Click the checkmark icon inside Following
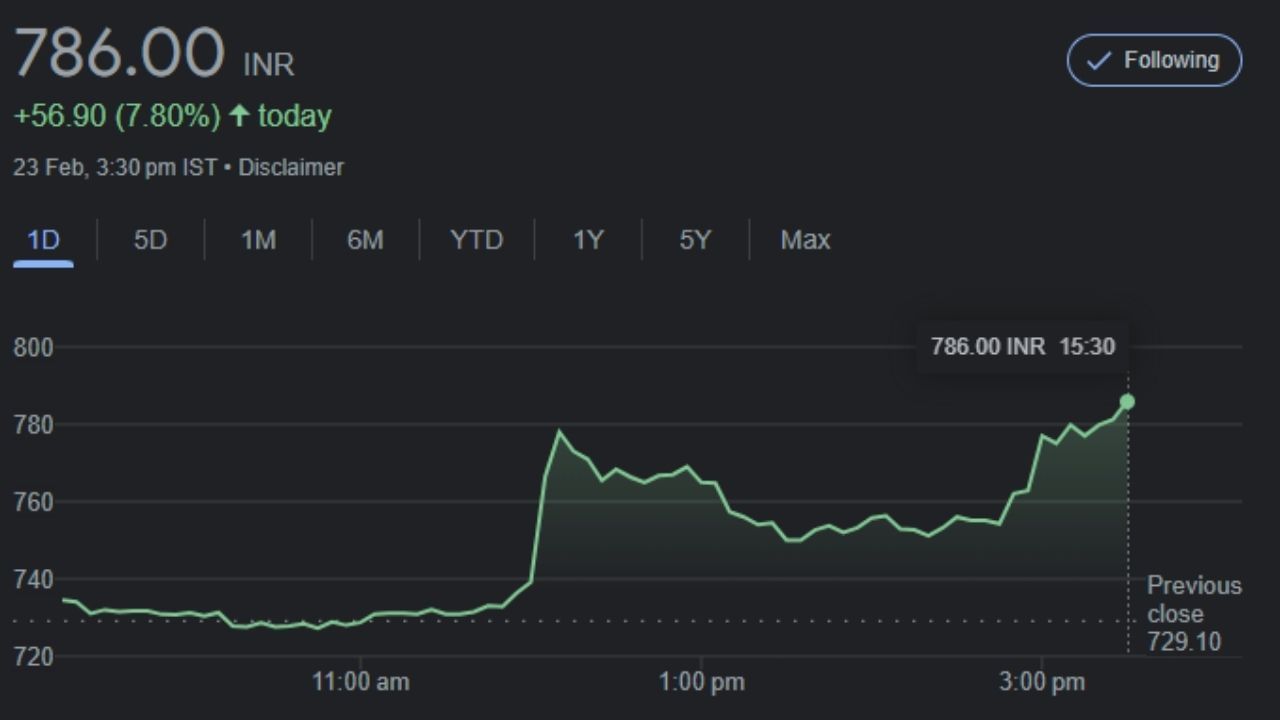Screen dimensions: 1280x720 pos(1099,61)
